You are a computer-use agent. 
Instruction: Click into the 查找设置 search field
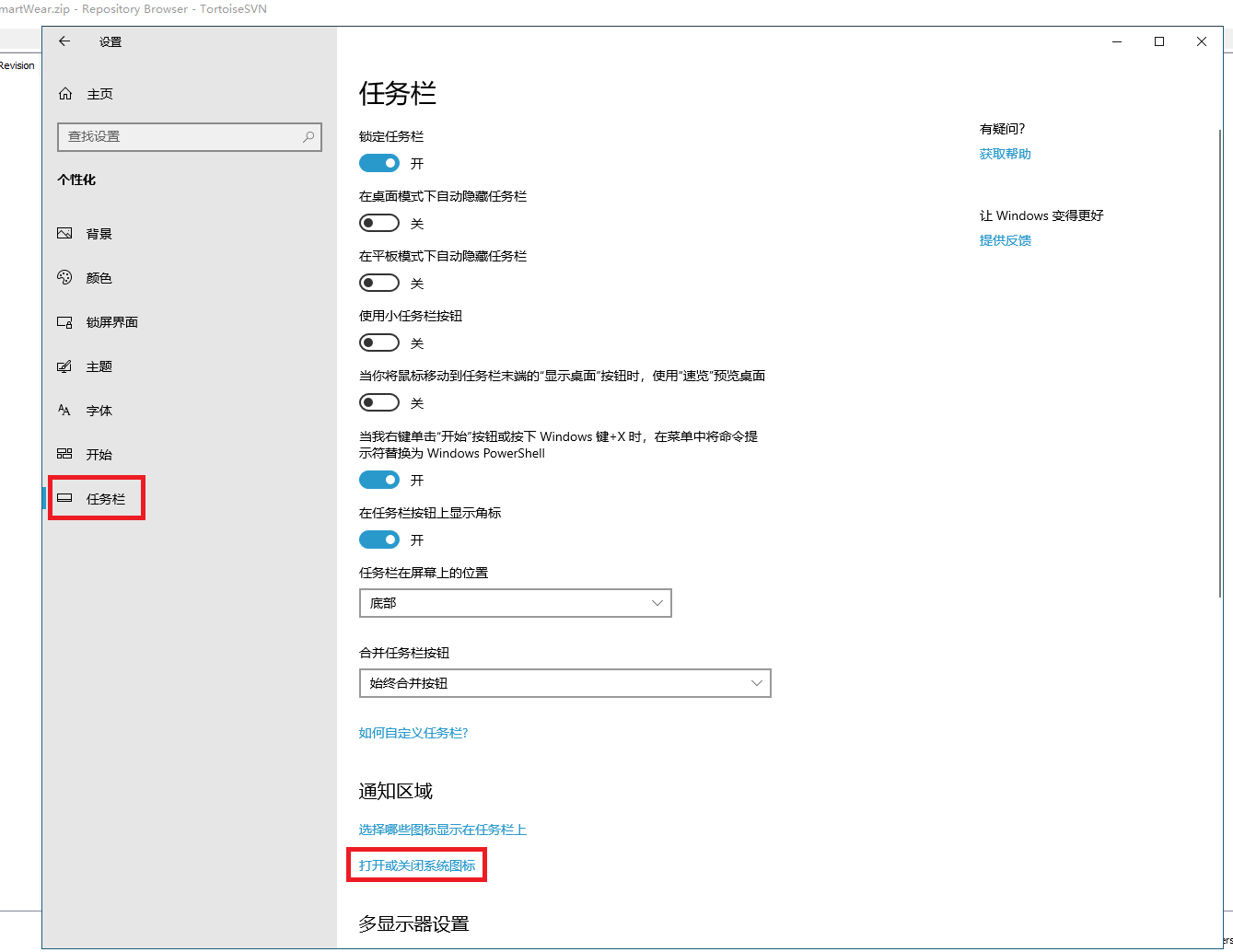point(180,137)
